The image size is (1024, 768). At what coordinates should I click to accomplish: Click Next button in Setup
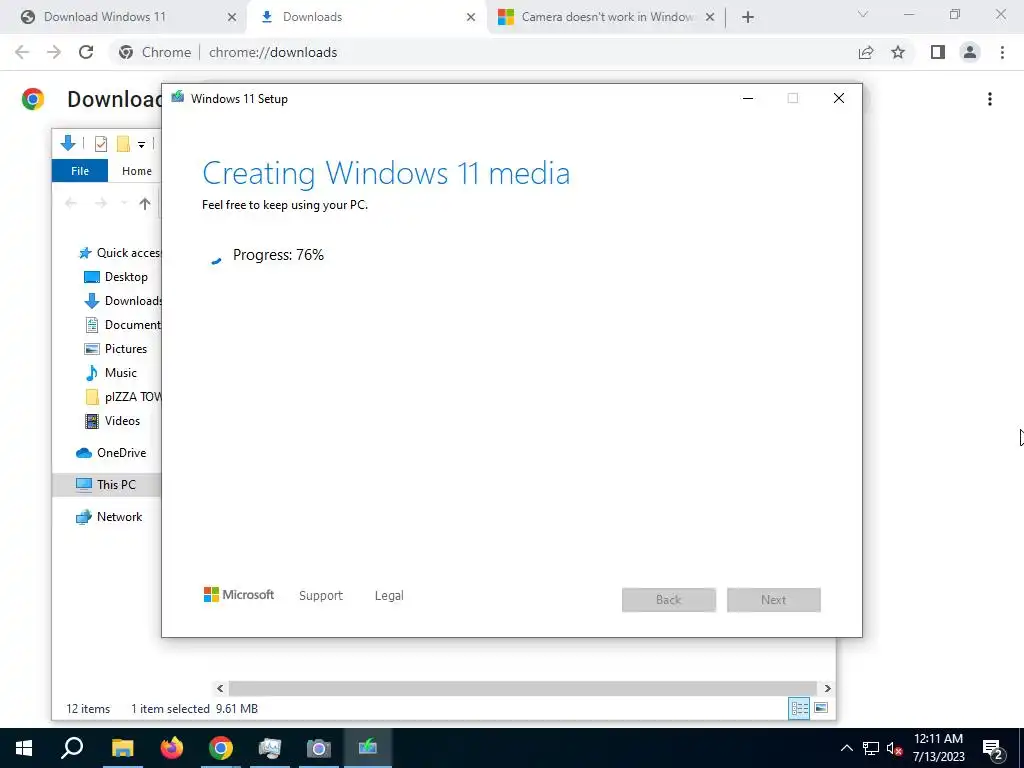click(774, 600)
